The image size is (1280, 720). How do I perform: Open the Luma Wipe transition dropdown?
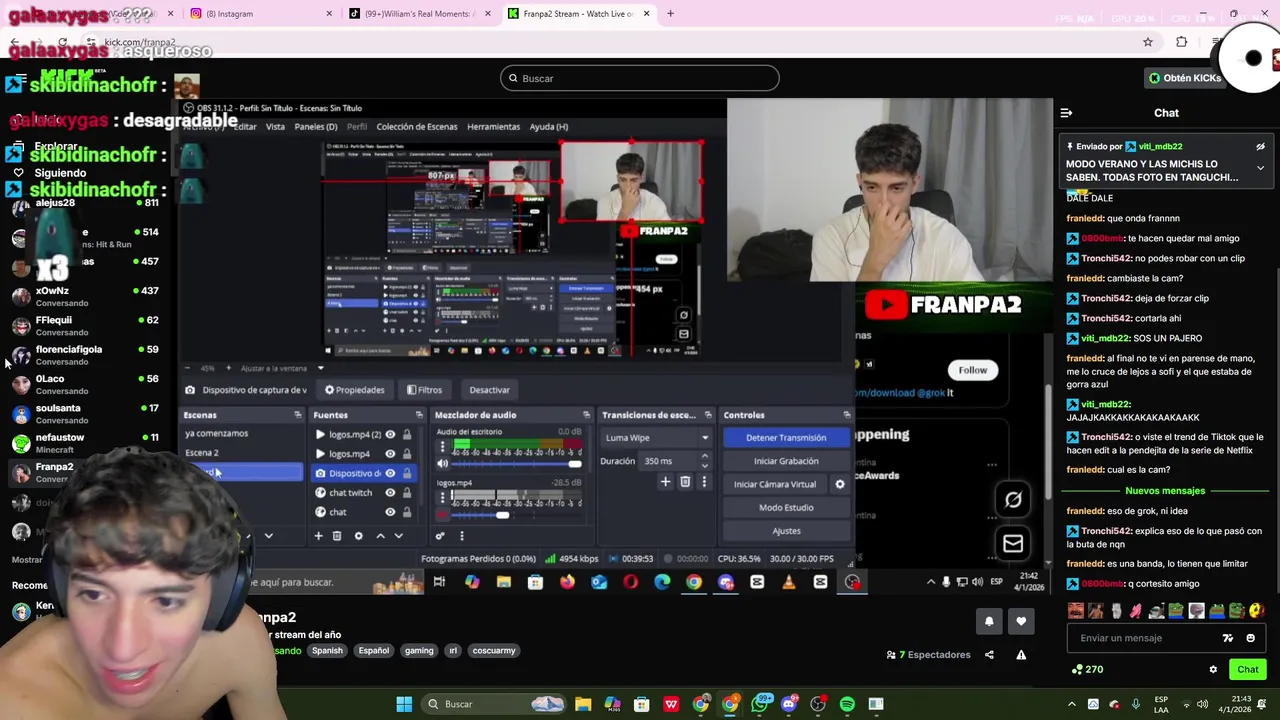pyautogui.click(x=657, y=438)
